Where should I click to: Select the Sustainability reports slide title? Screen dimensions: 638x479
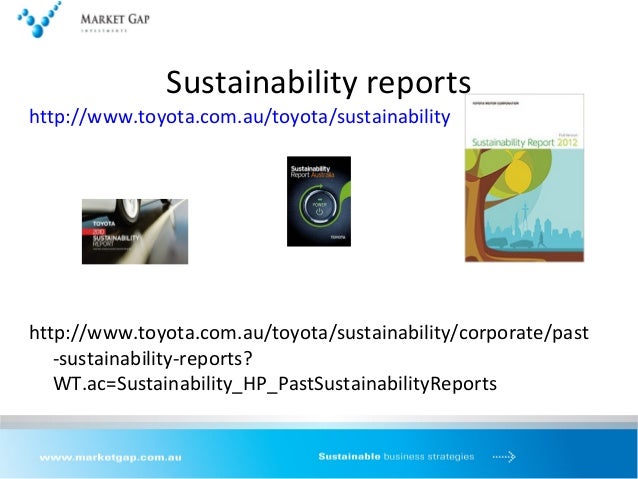pos(319,83)
